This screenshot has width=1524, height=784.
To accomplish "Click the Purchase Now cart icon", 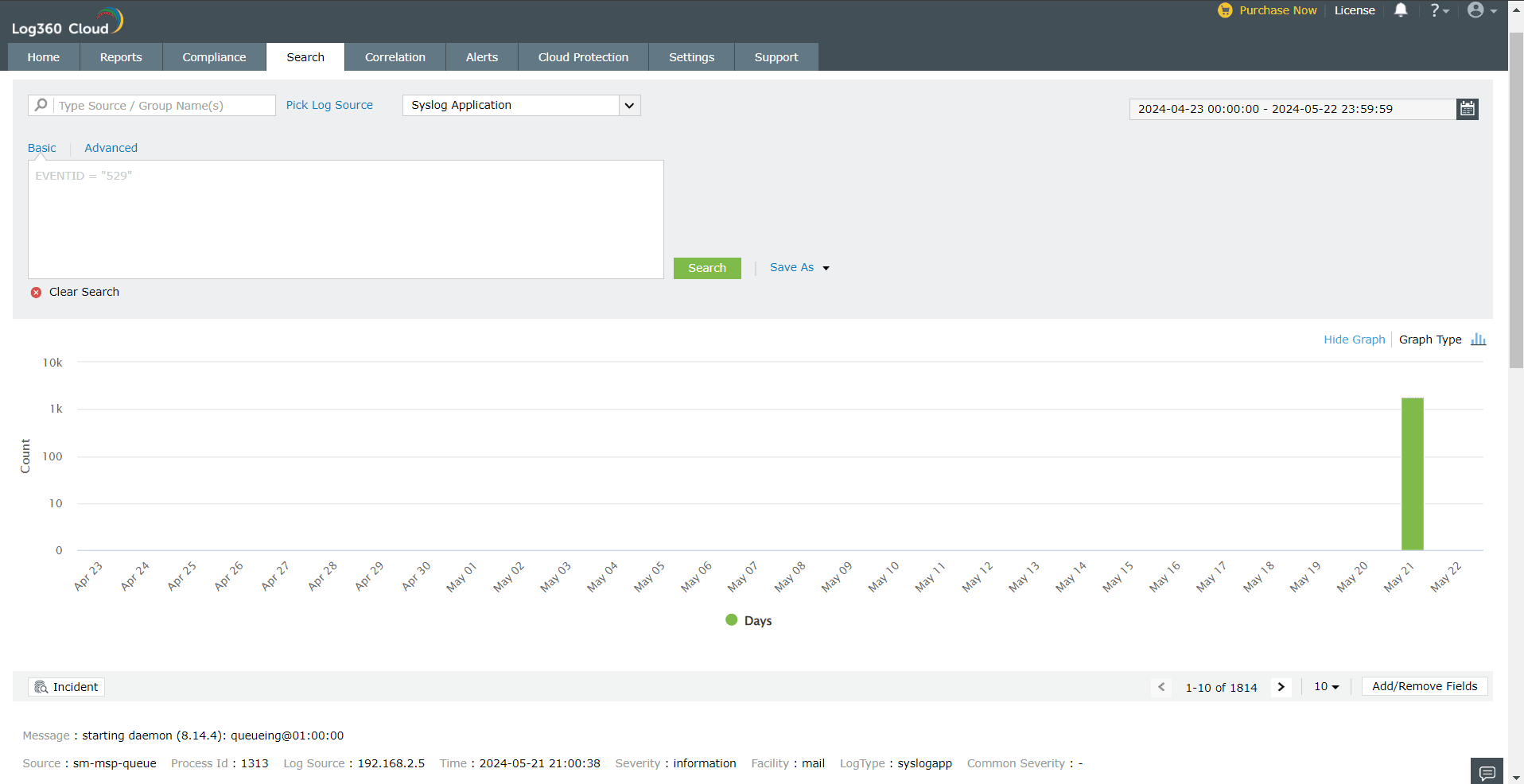I will (x=1225, y=10).
